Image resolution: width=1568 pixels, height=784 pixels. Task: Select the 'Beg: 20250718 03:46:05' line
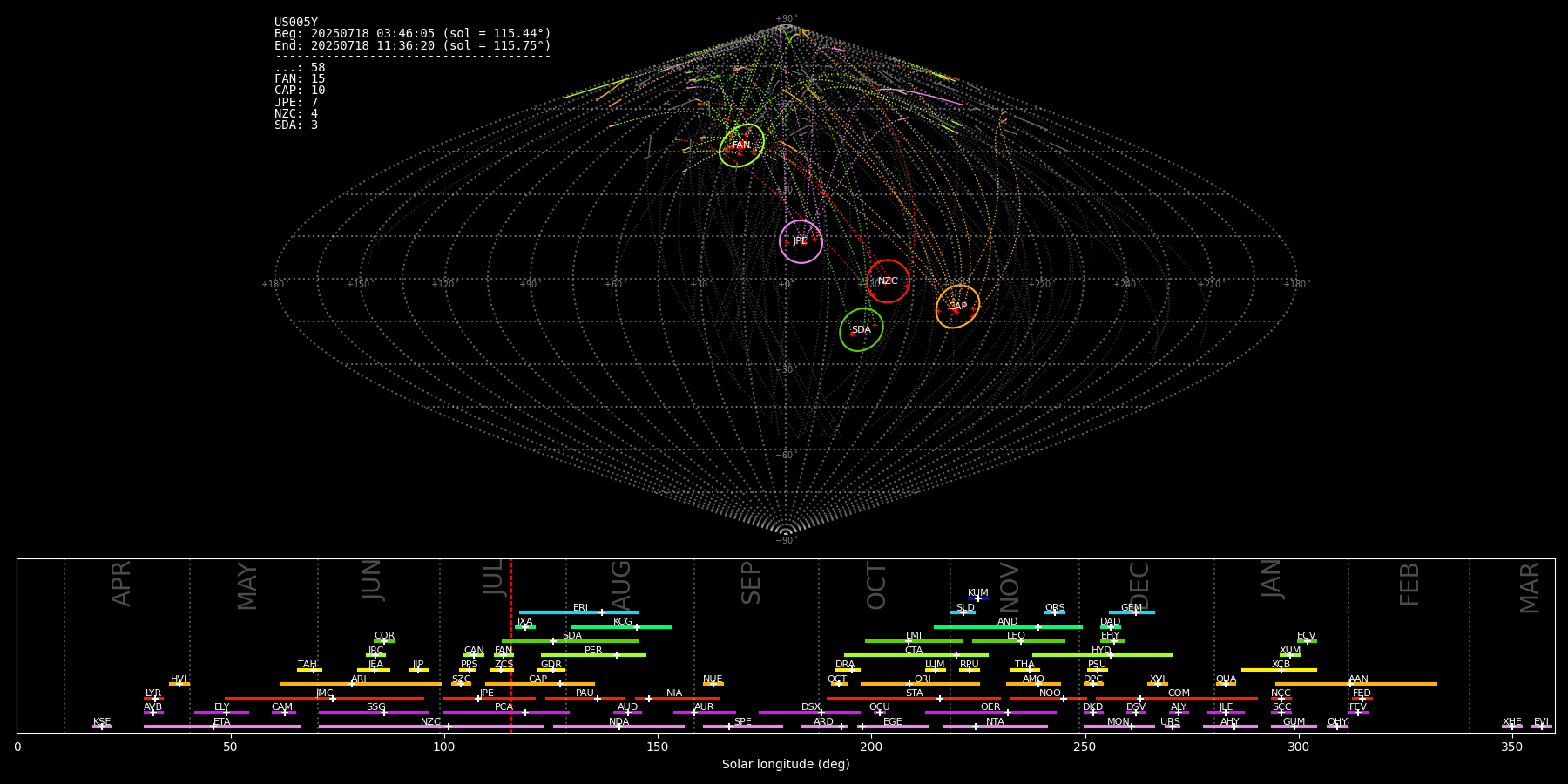pos(413,34)
